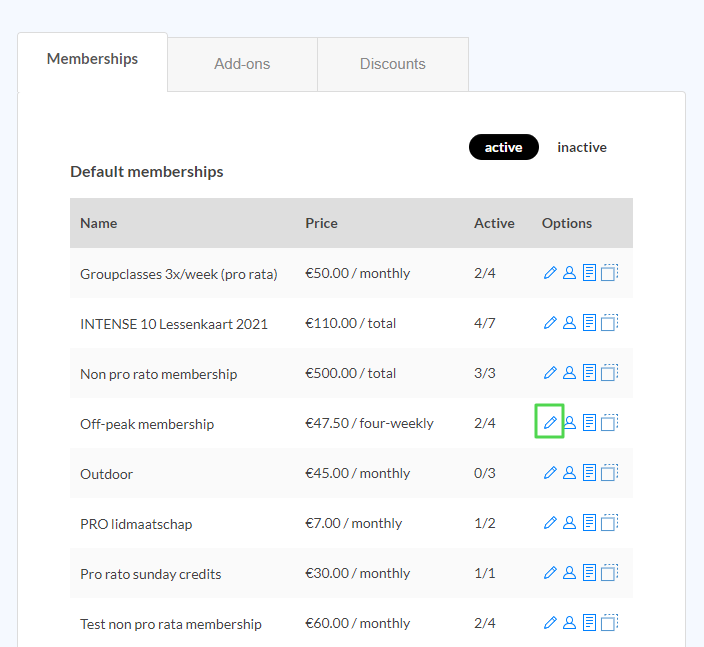Click the €110.00 / total price
This screenshot has width=704, height=647.
click(x=351, y=323)
